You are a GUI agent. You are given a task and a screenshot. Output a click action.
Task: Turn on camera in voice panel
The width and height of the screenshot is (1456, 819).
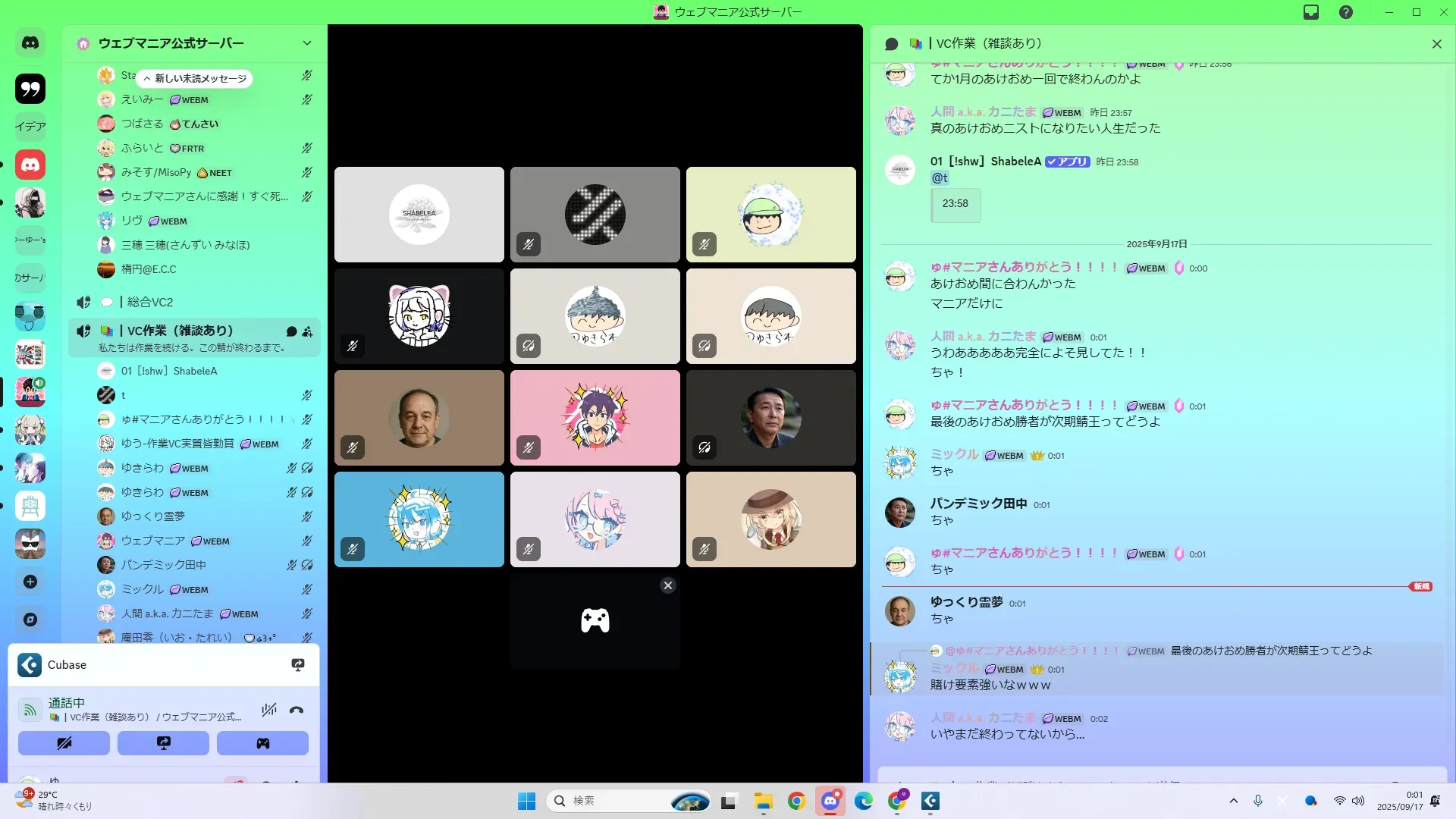coord(64,743)
